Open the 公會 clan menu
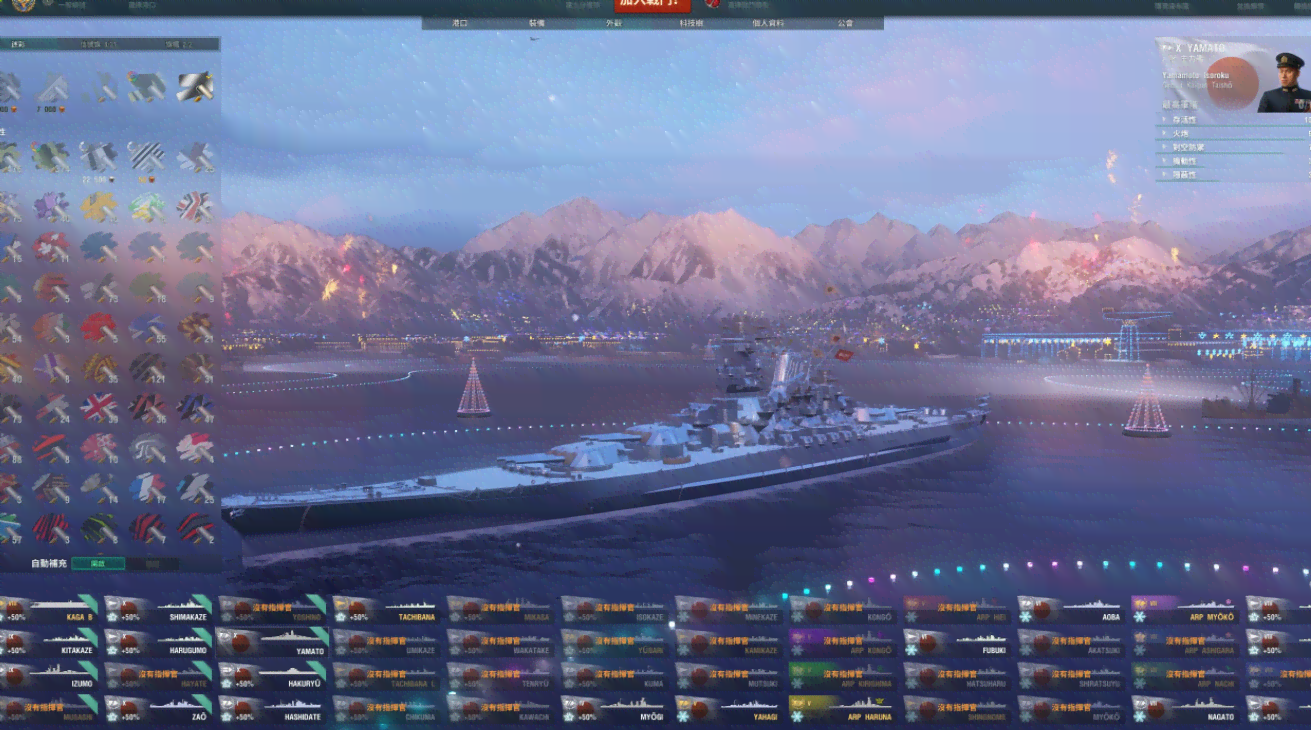1311x730 pixels. click(x=845, y=22)
